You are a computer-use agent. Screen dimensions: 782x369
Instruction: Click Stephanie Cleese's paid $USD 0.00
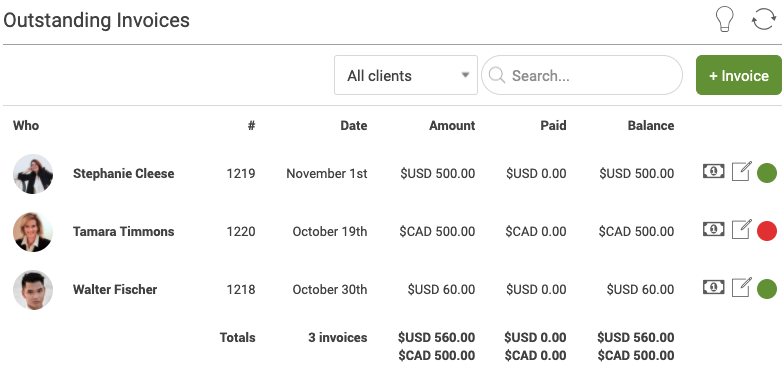(536, 174)
